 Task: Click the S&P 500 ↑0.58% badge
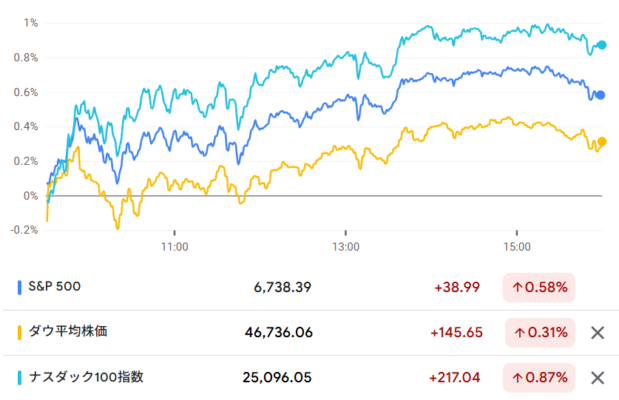[539, 287]
